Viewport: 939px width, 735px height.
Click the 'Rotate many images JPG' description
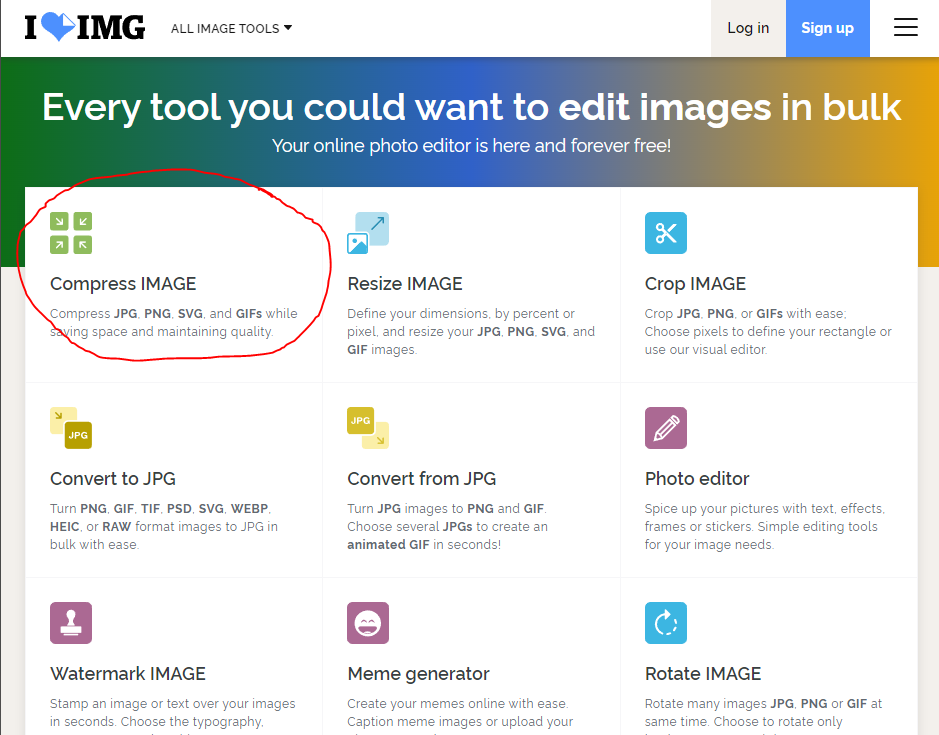point(763,715)
